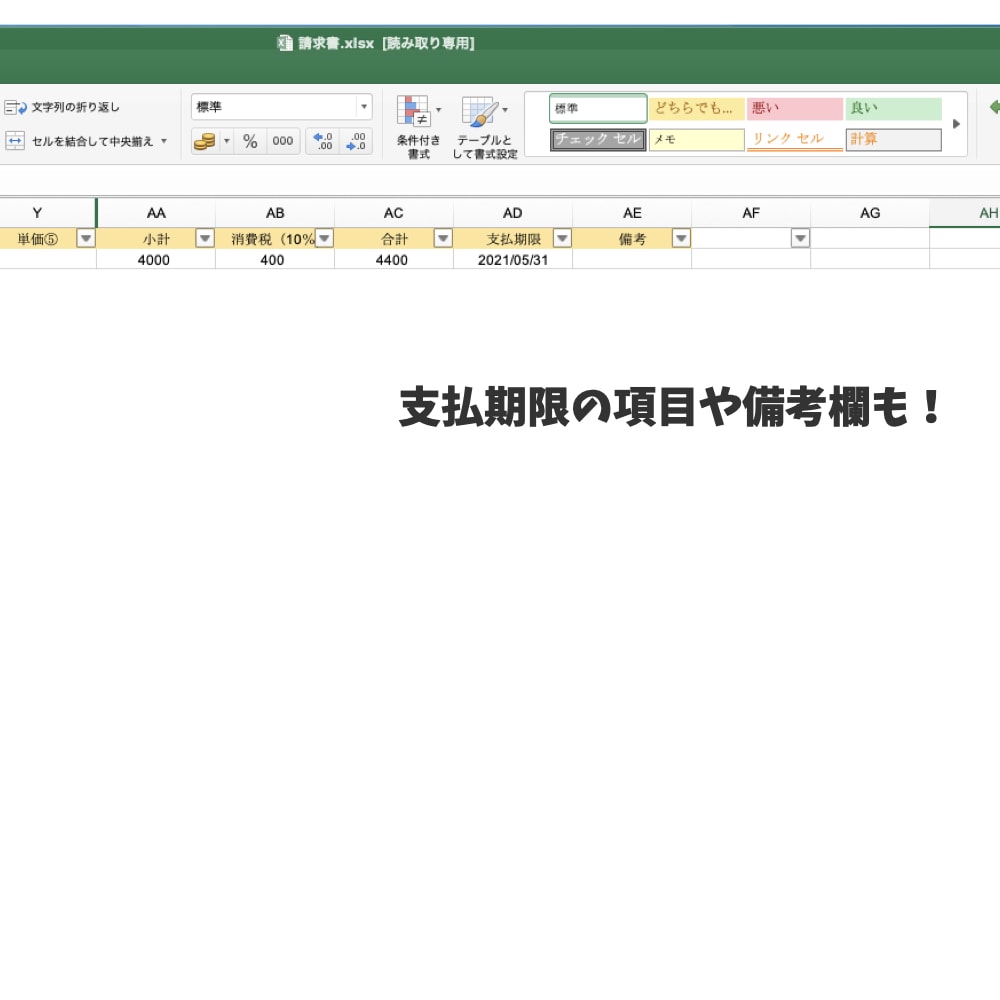
Task: Select cell containing 4400
Action: click(394, 260)
